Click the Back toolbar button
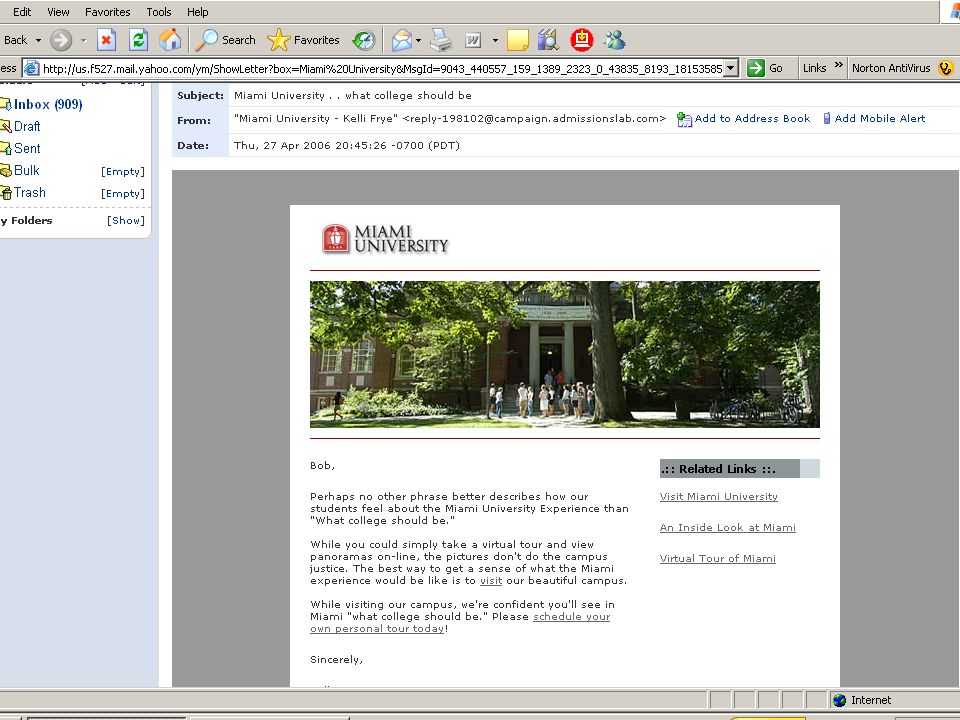 [15, 40]
